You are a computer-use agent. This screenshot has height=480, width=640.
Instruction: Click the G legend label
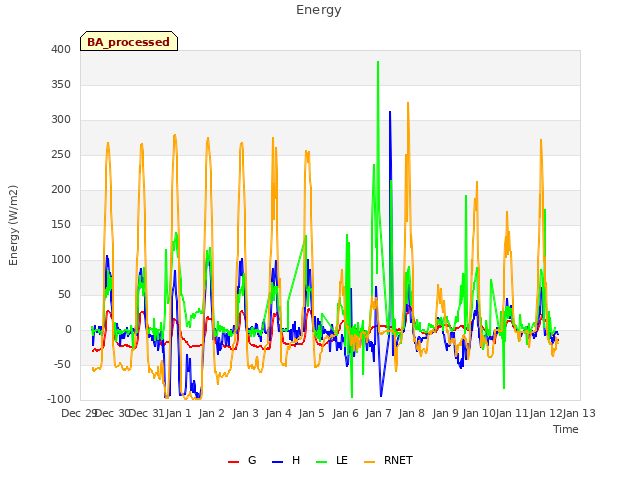(x=252, y=460)
